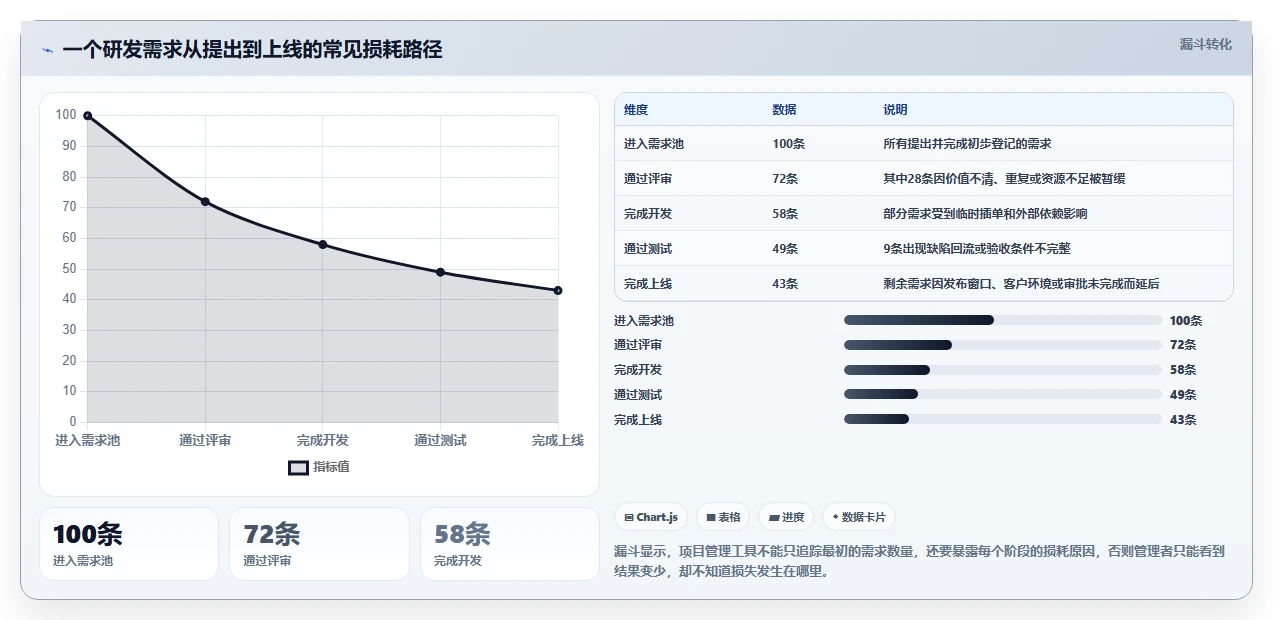Click the 43条 progress bar
This screenshot has height=620, width=1273.
click(1003, 419)
